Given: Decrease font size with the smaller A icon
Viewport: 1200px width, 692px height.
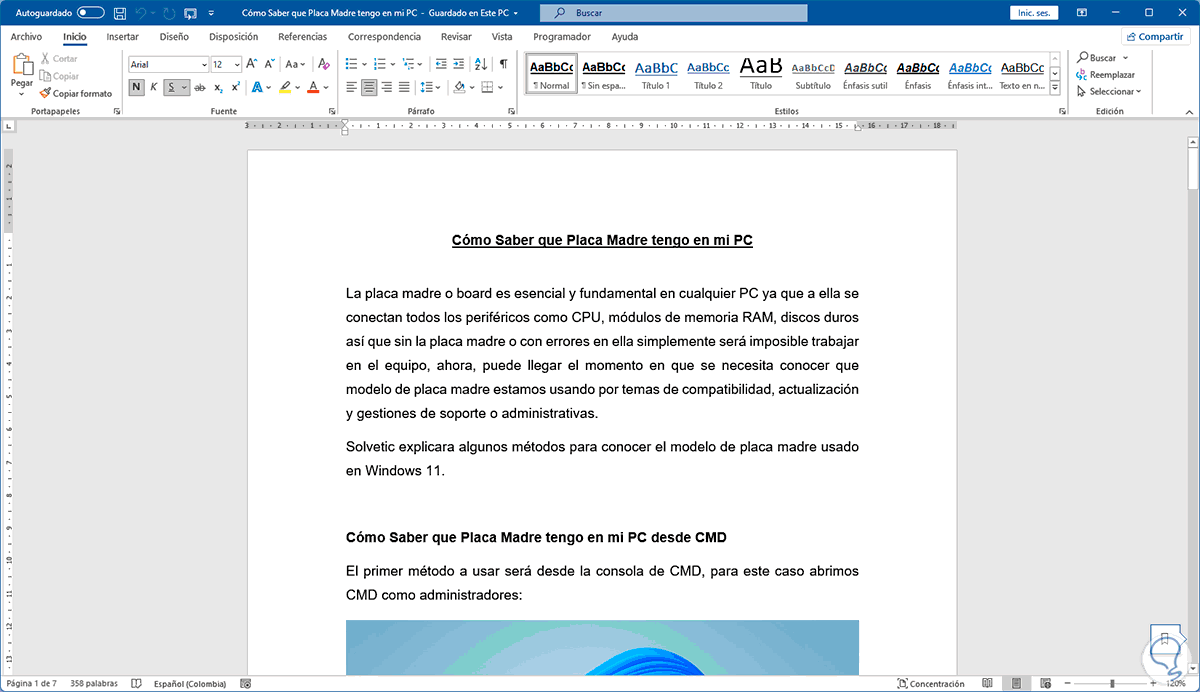Looking at the screenshot, I should tap(269, 64).
